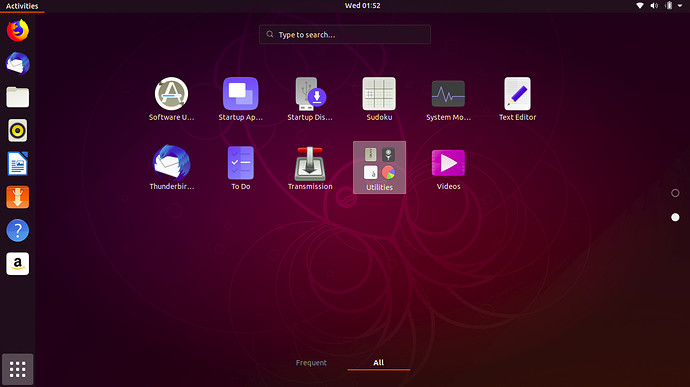Select the All applications tab
Image resolution: width=690 pixels, height=387 pixels.
tap(378, 363)
